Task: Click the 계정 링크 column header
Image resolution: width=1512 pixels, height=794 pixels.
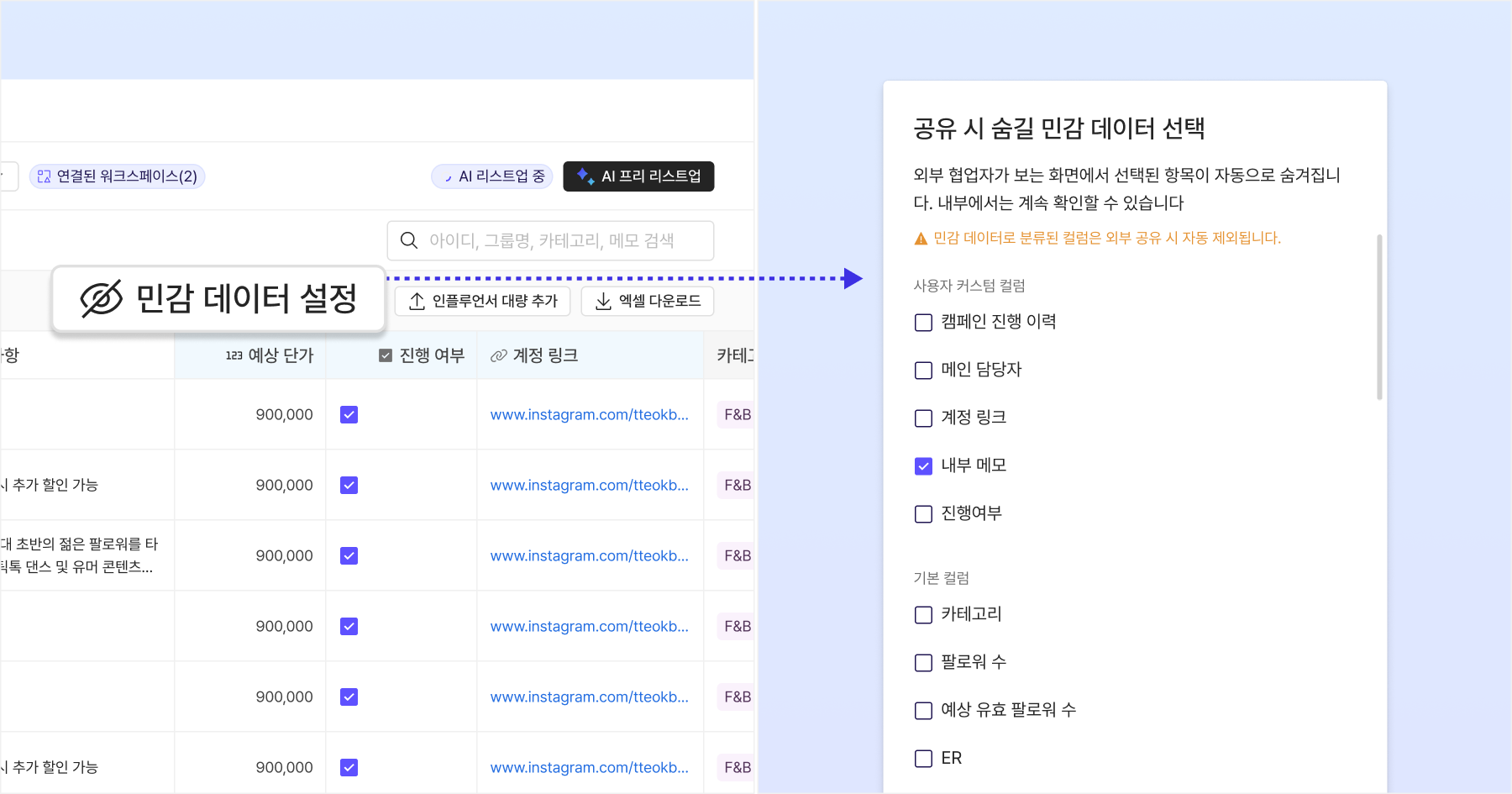Action: click(591, 355)
